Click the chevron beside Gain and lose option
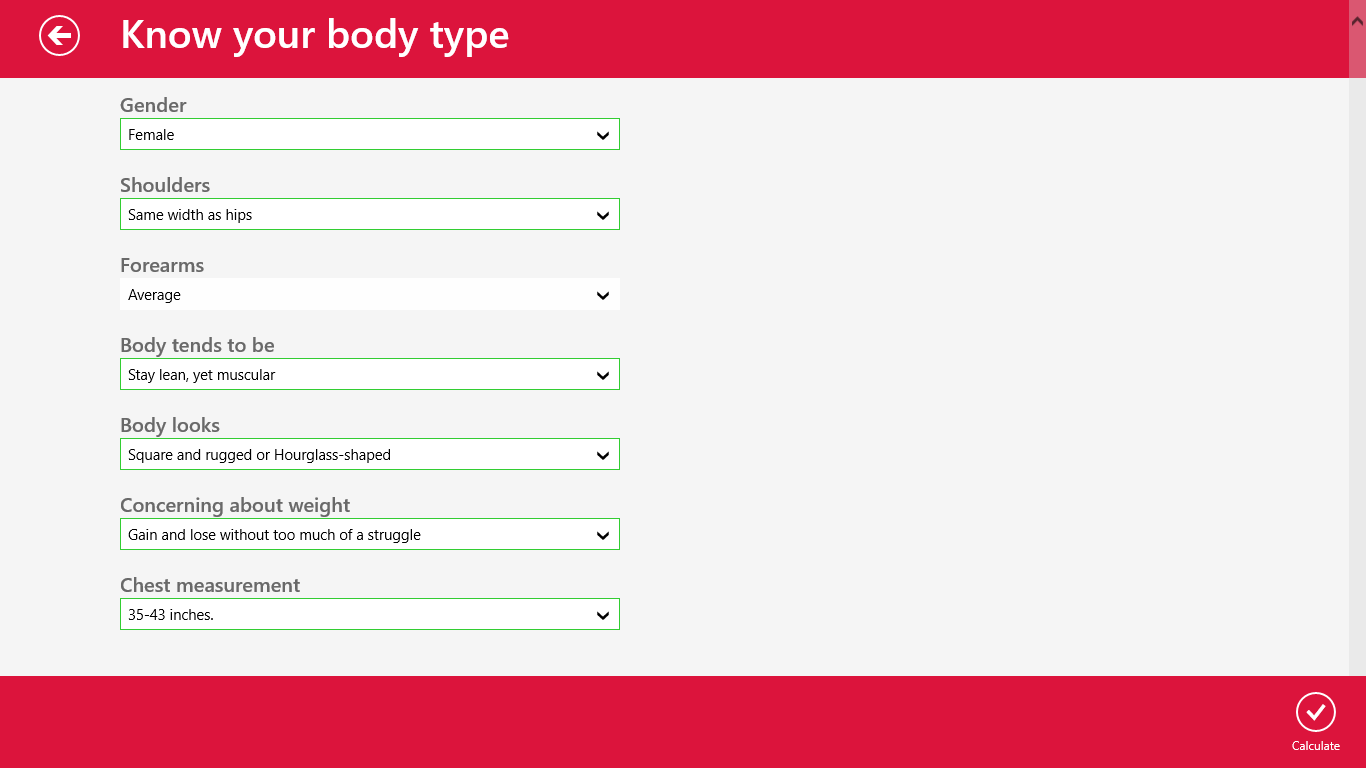 coord(603,535)
